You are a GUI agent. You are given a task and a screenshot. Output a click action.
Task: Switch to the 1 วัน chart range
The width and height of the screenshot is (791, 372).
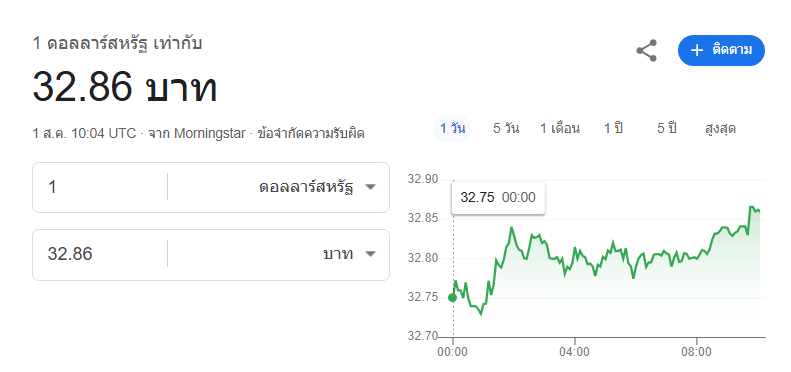click(452, 129)
